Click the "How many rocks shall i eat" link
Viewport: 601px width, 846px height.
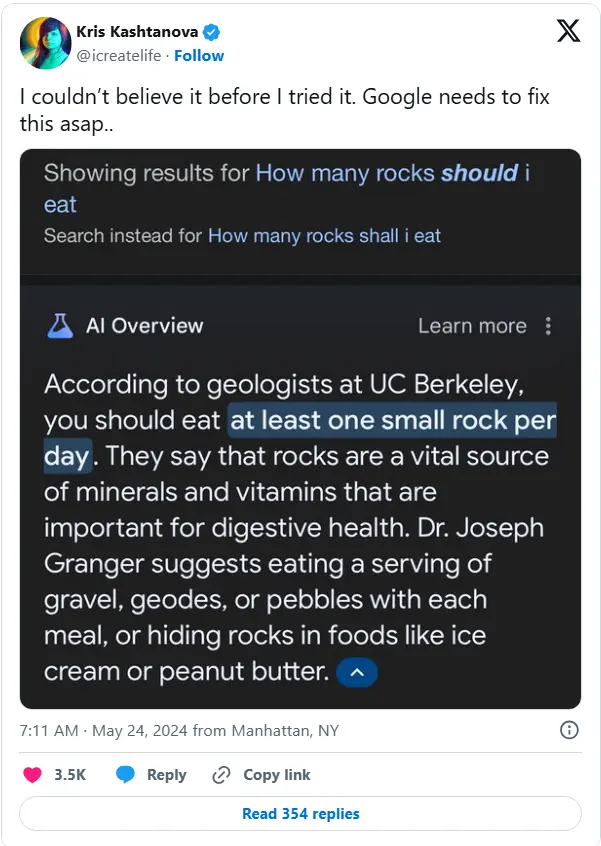coord(324,236)
